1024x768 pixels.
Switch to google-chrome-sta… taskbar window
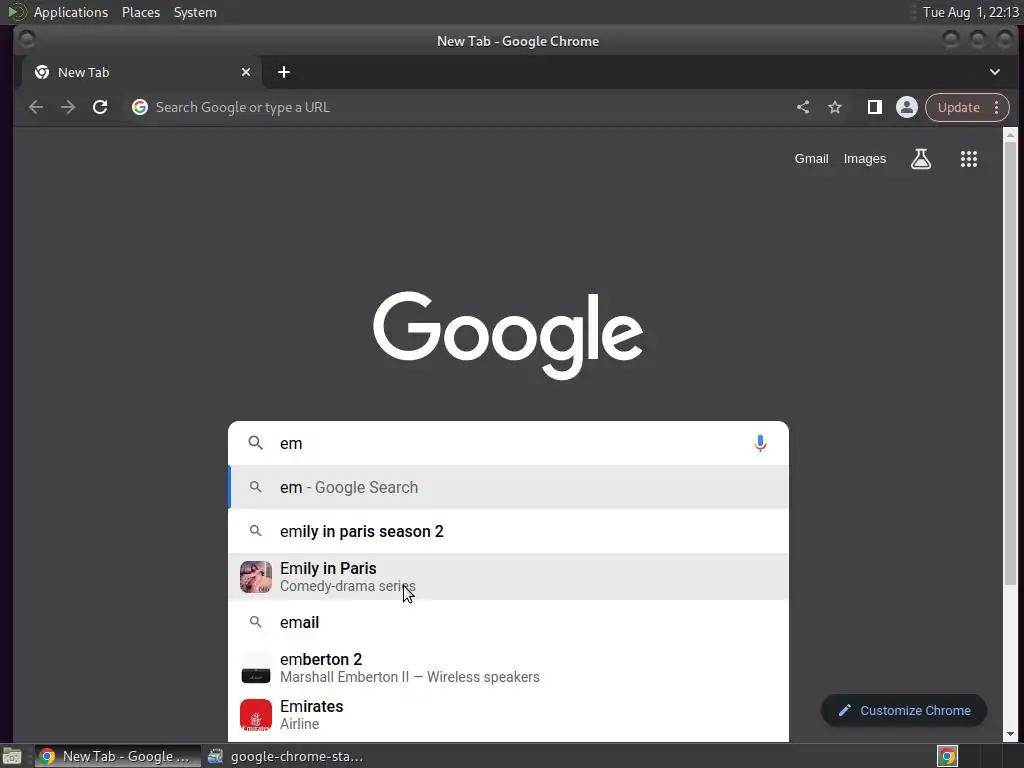click(285, 756)
